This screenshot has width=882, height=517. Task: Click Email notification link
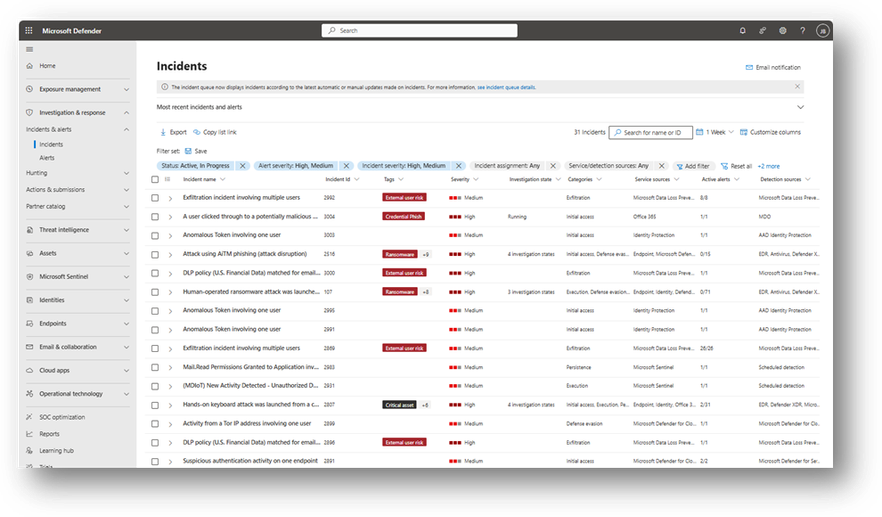[773, 68]
